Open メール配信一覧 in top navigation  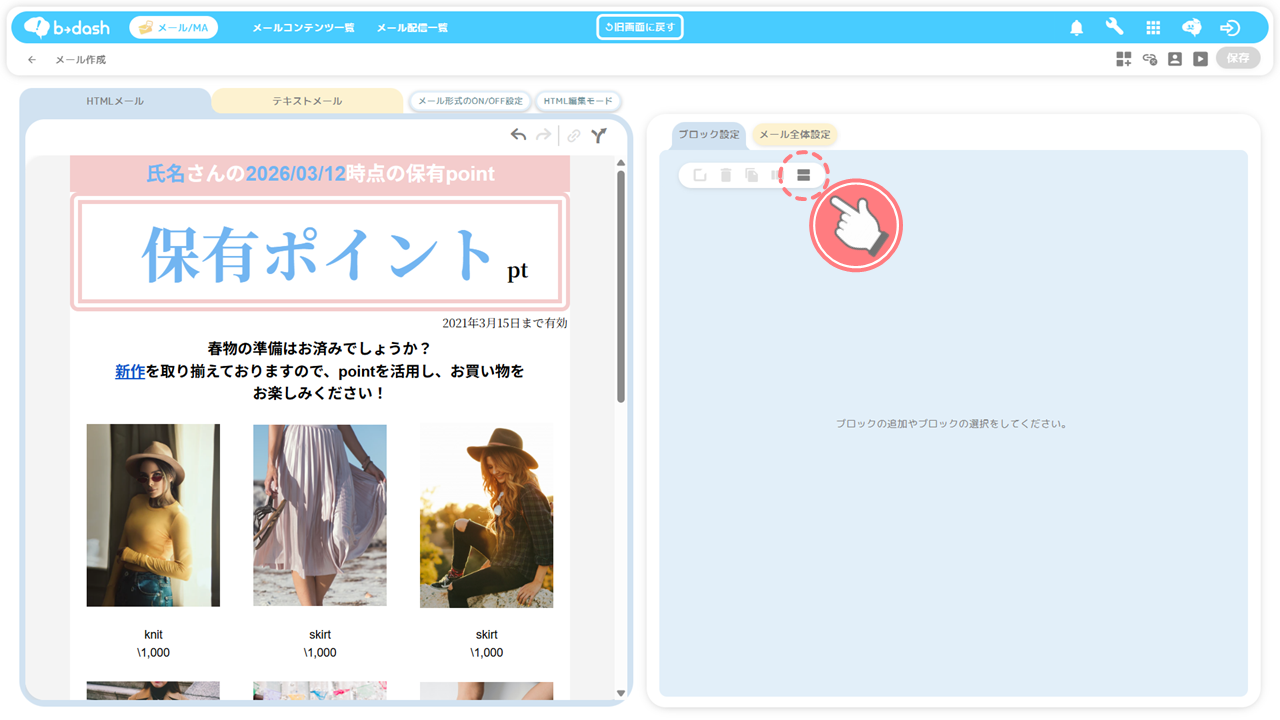pos(412,28)
